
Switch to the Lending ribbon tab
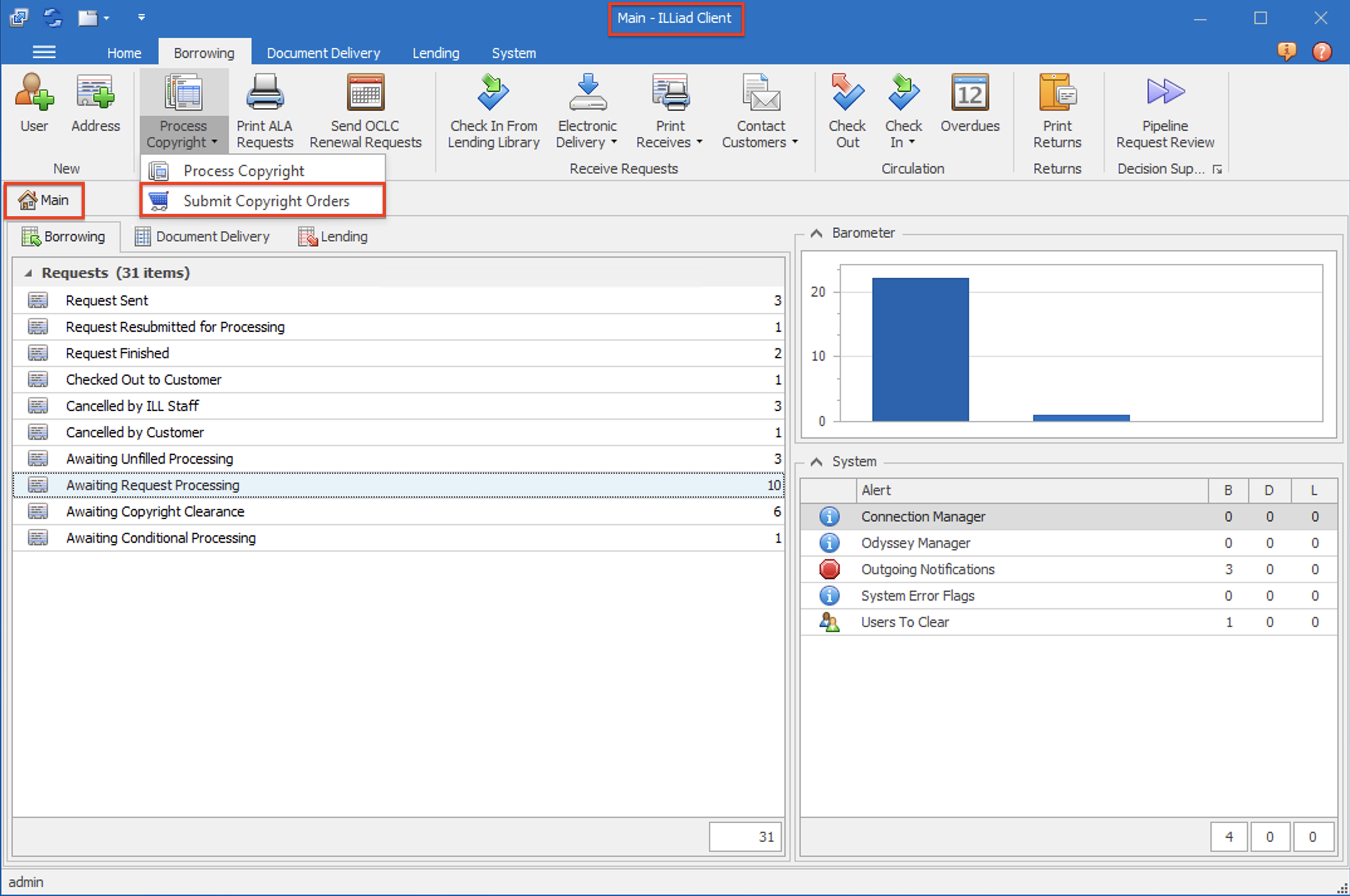click(436, 53)
